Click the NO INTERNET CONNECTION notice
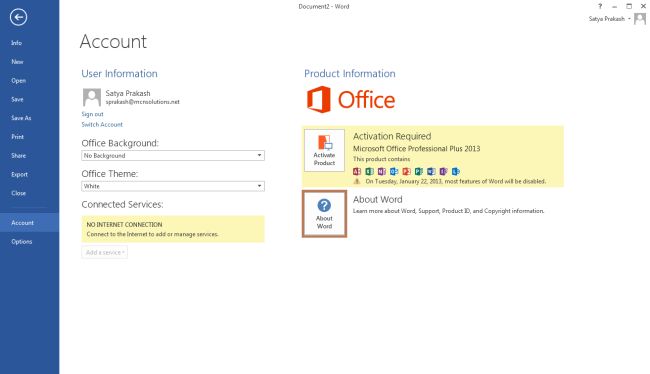This screenshot has width=650, height=374. [173, 229]
